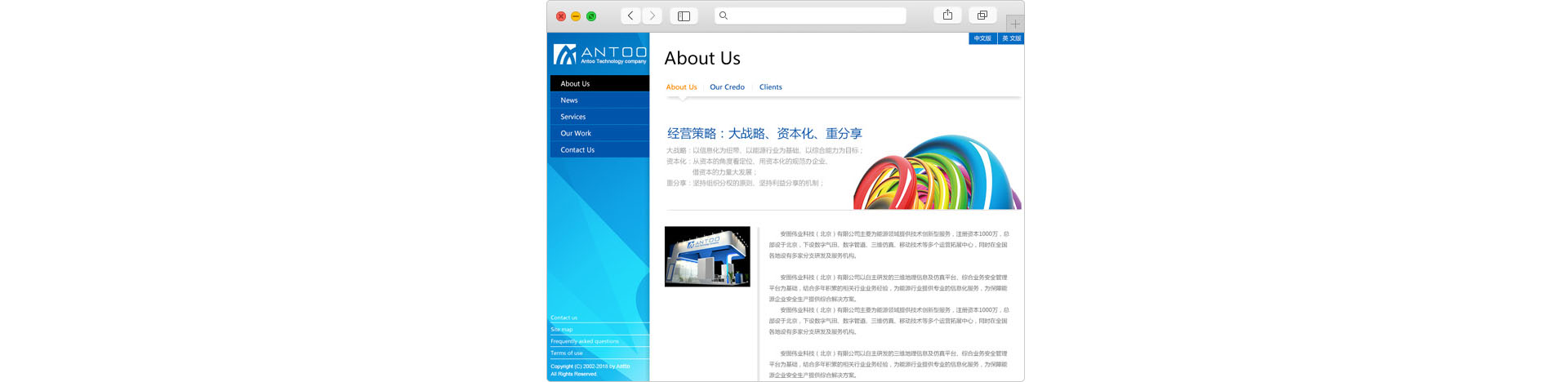Click the colorful rings banner image

pos(938,172)
